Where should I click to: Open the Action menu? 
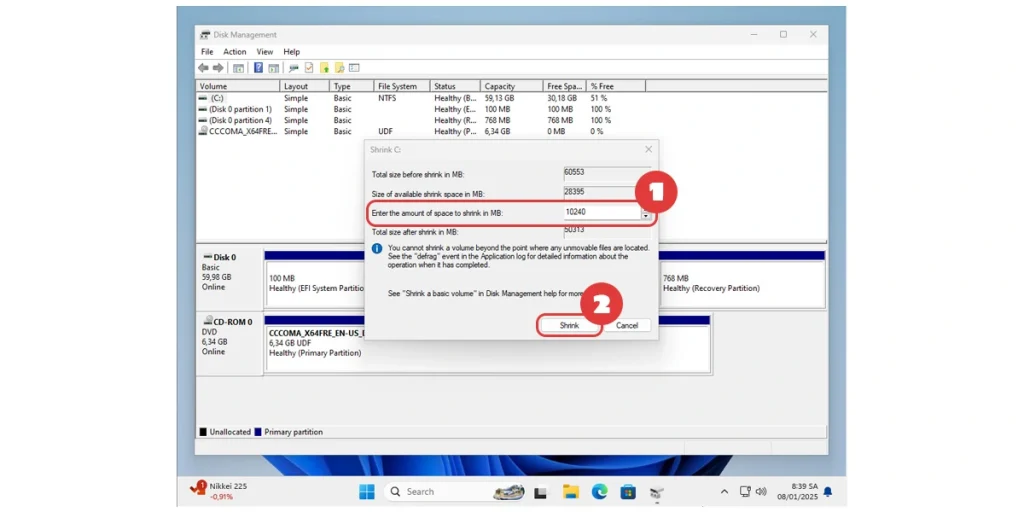click(x=235, y=52)
